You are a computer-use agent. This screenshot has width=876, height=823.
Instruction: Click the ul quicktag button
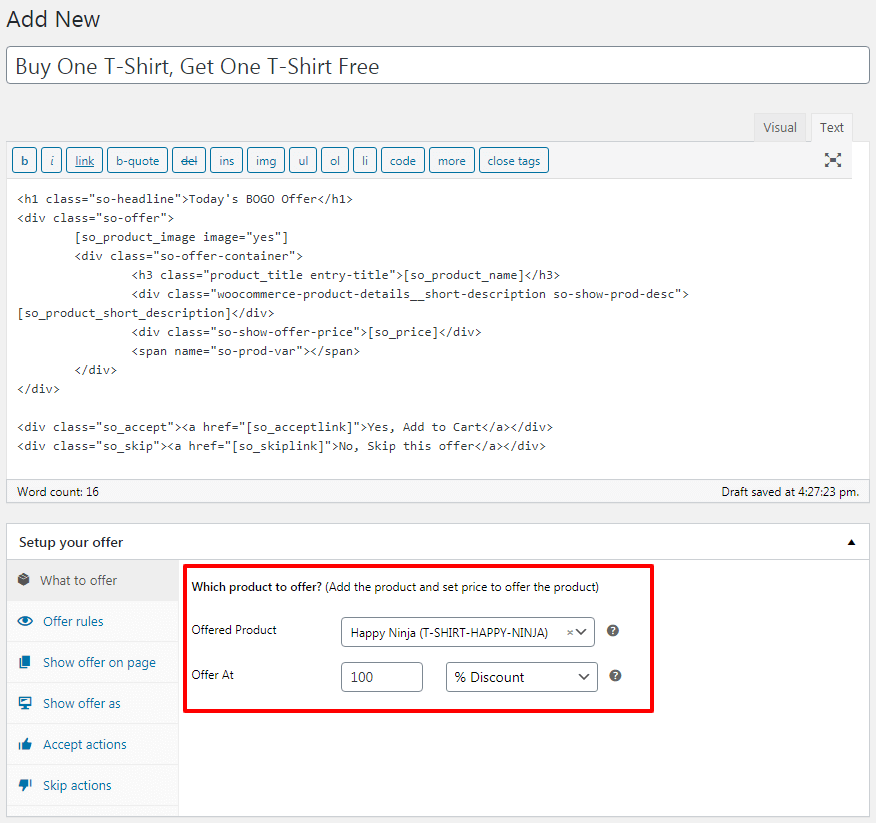303,160
